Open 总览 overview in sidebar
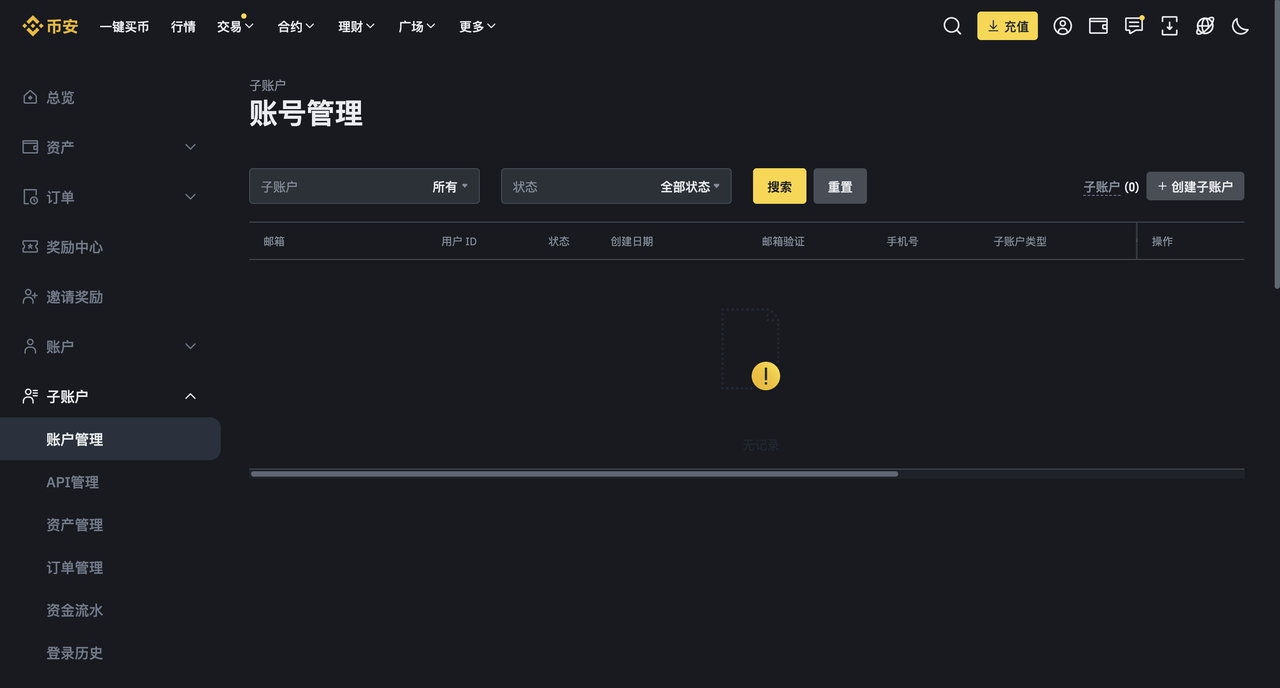Image resolution: width=1280 pixels, height=688 pixels. tap(60, 97)
